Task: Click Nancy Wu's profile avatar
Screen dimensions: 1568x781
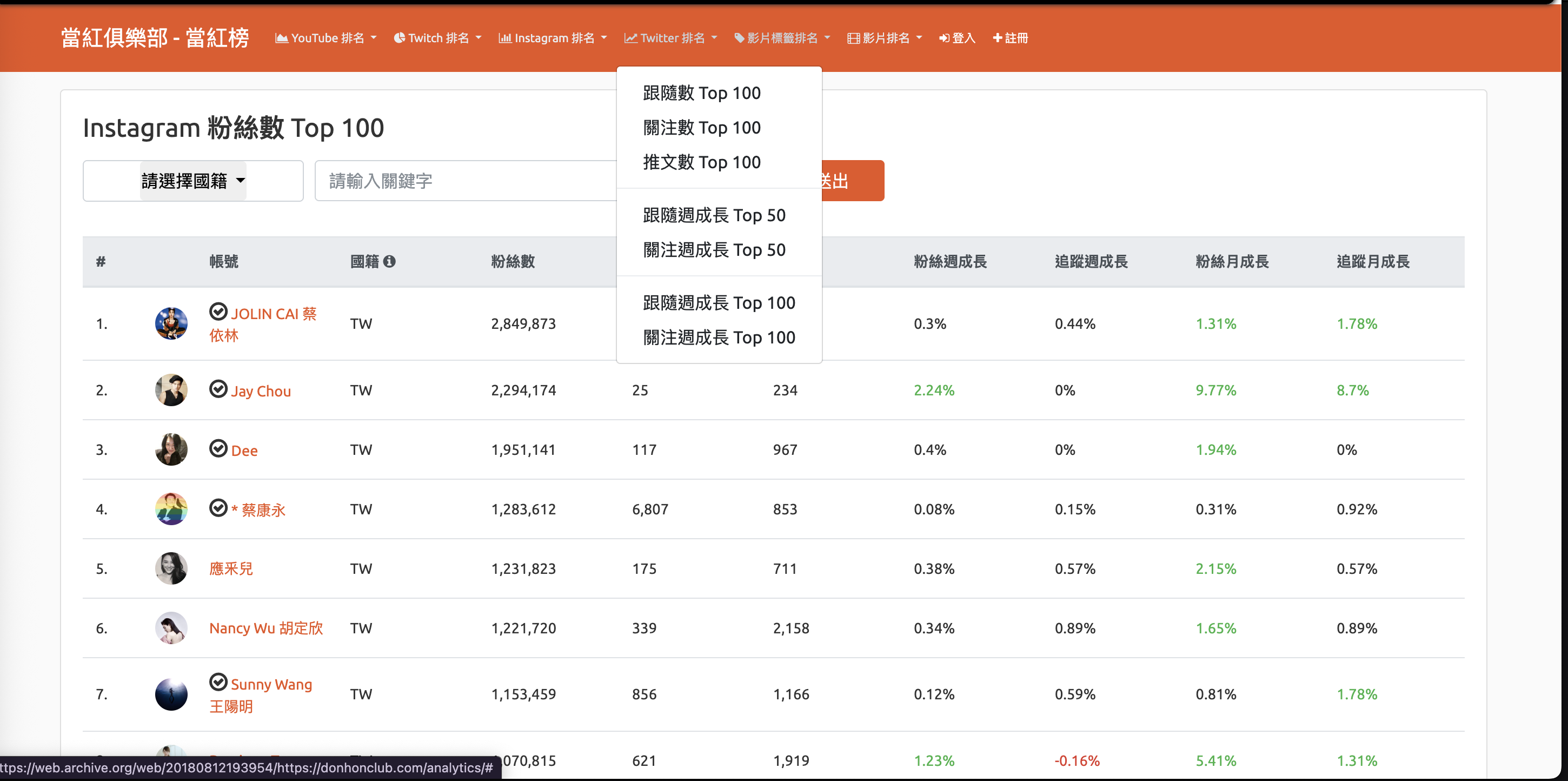Action: coord(171,627)
